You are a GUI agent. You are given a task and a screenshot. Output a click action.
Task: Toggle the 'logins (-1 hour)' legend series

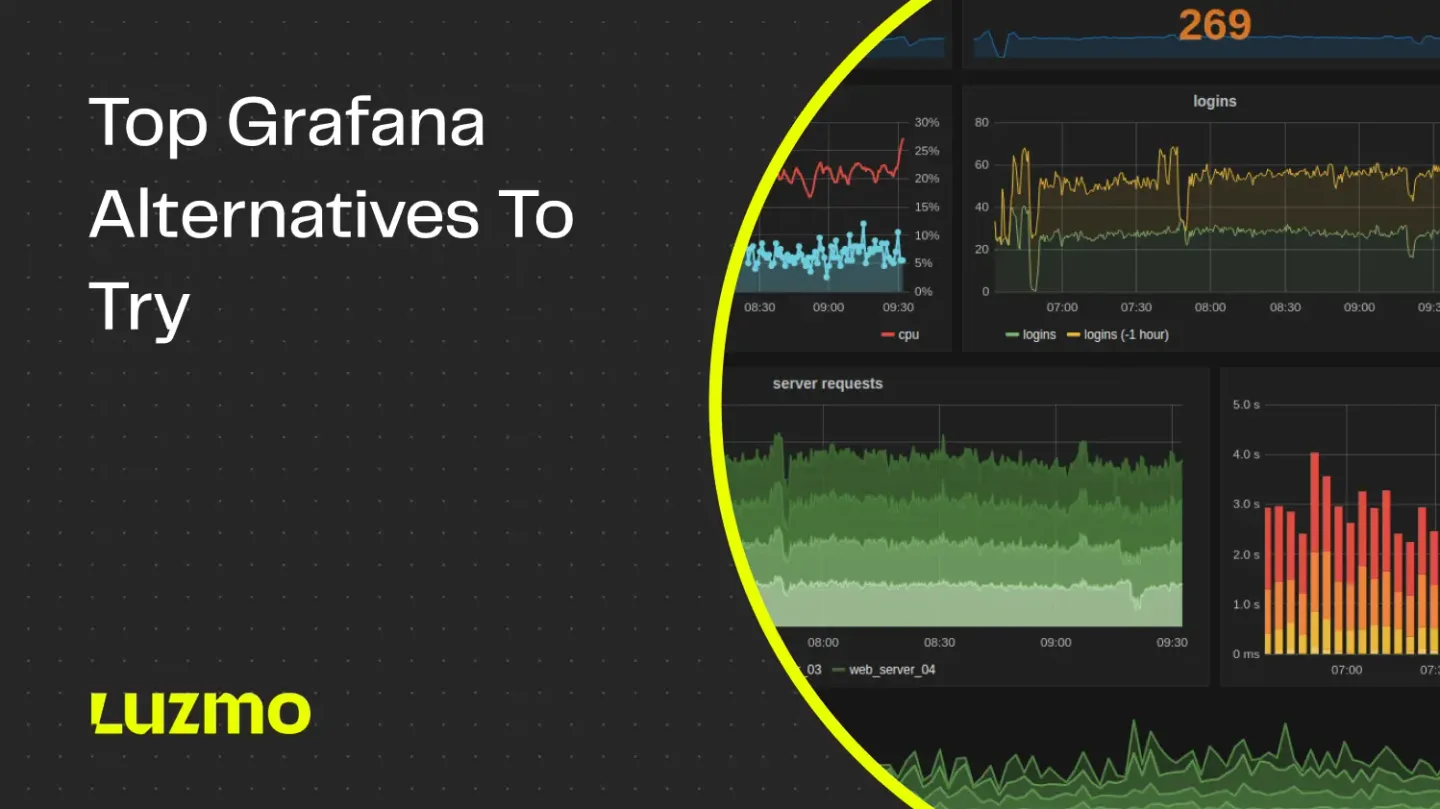(1117, 334)
